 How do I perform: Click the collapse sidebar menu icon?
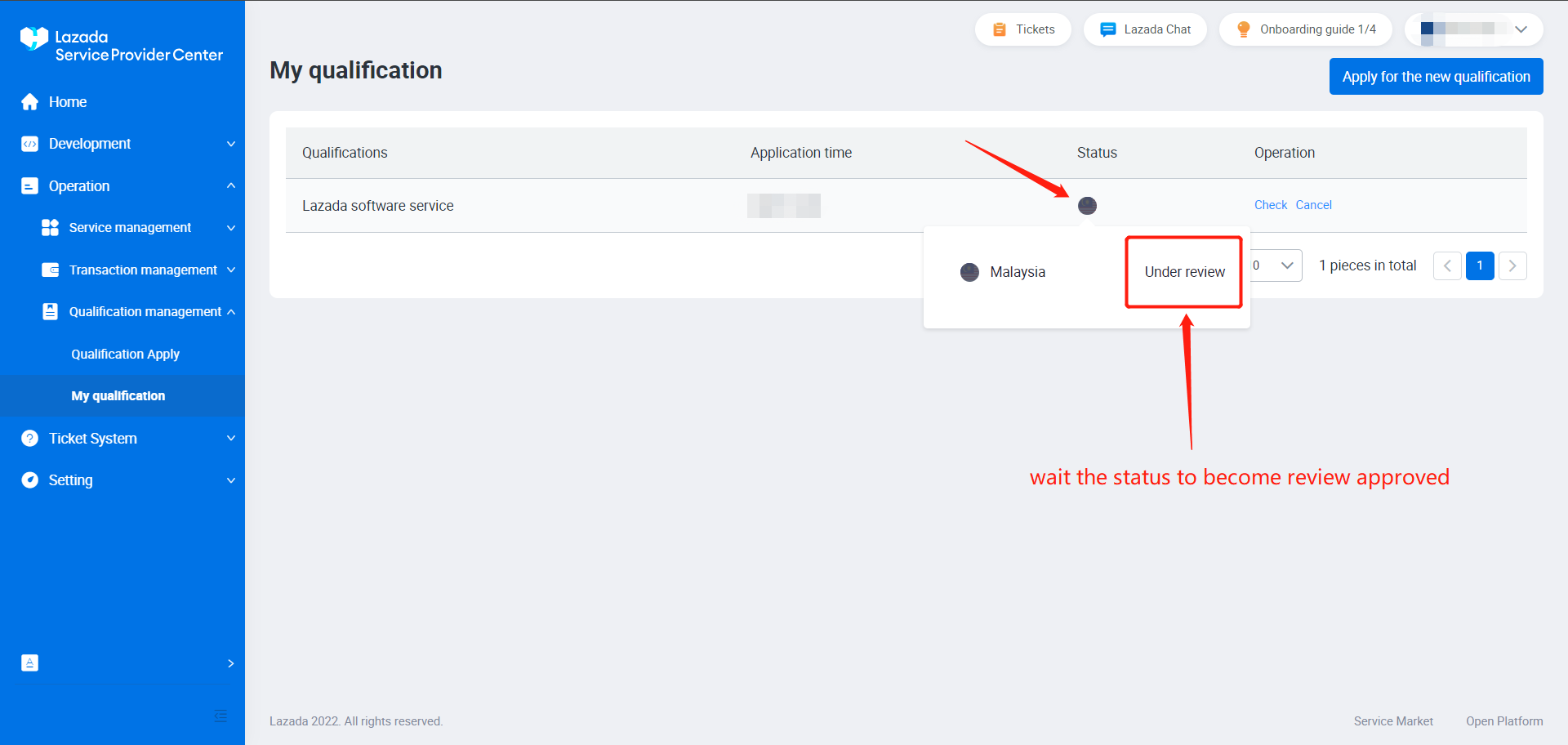coord(220,716)
